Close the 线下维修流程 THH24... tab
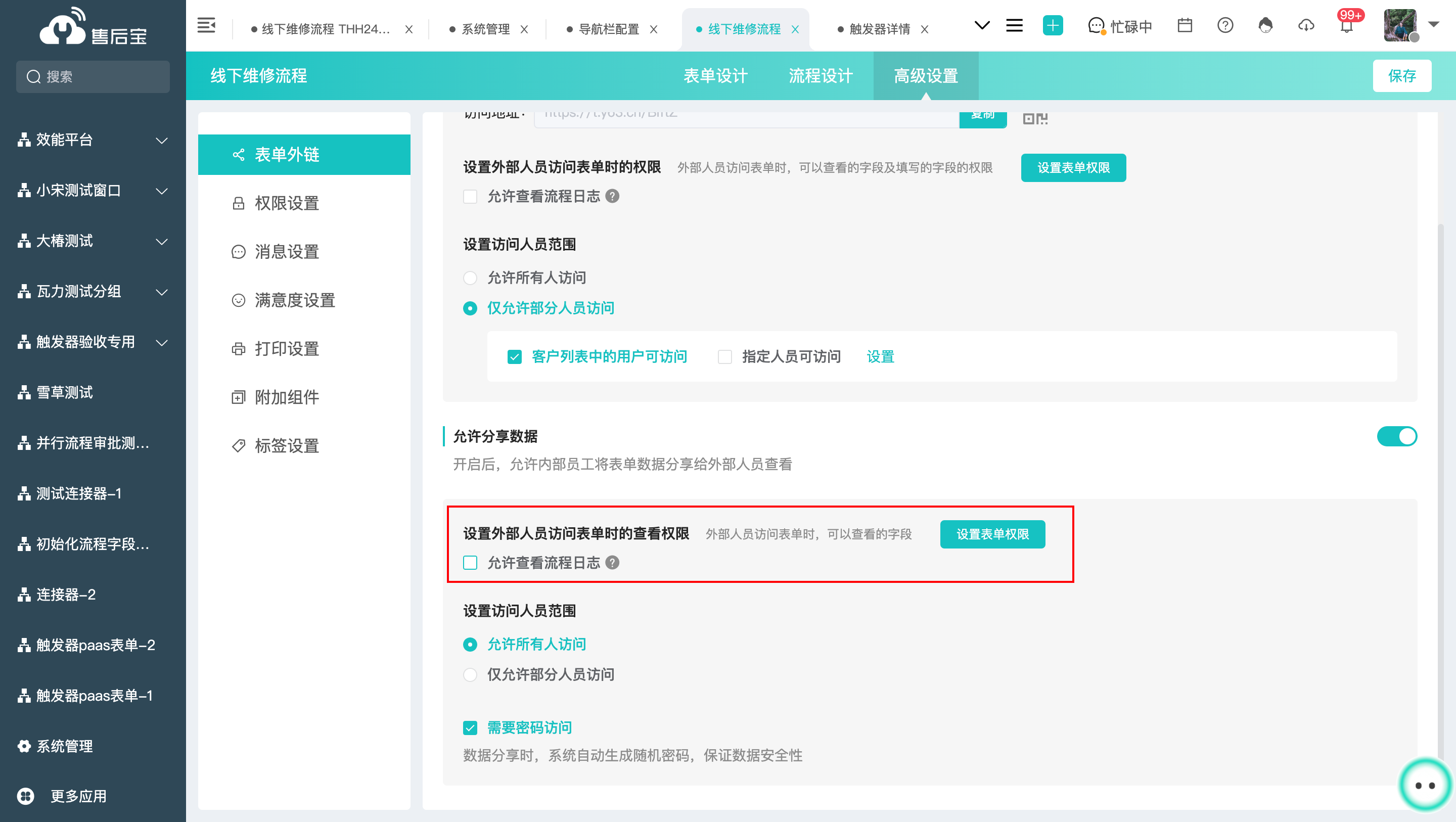This screenshot has height=822, width=1456. click(x=409, y=29)
